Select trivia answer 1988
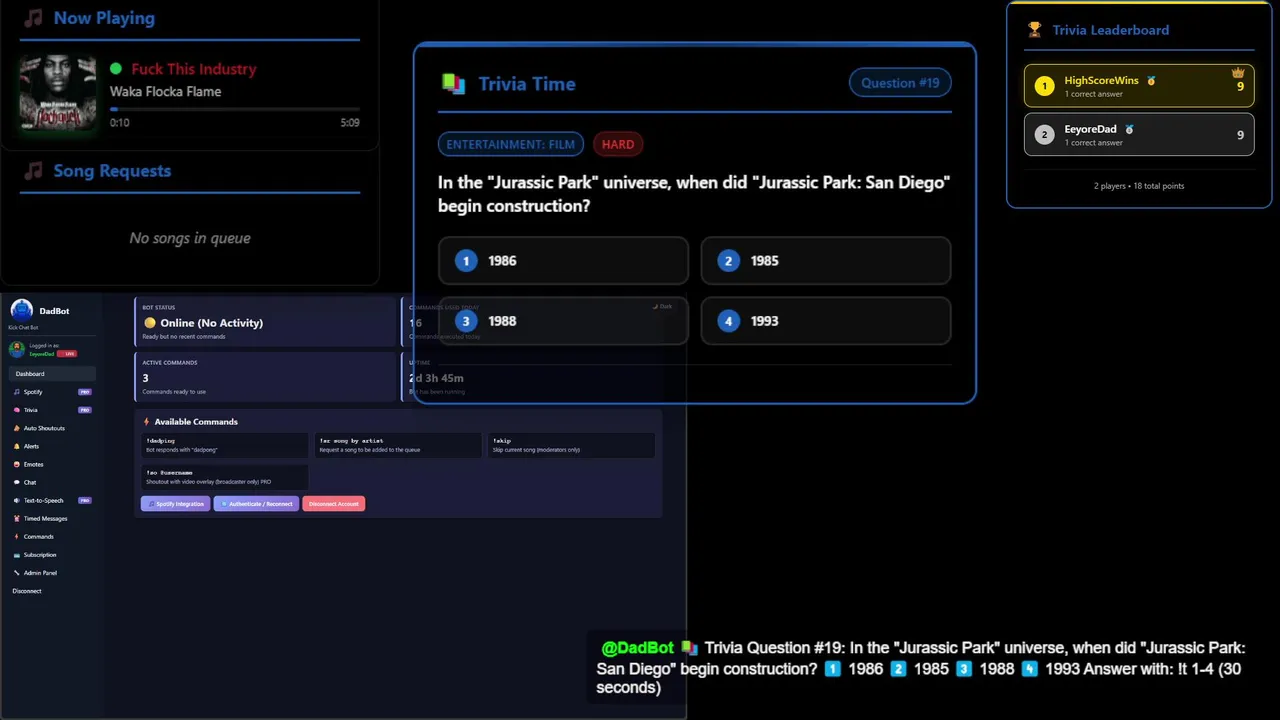Viewport: 1280px width, 720px height. point(563,321)
